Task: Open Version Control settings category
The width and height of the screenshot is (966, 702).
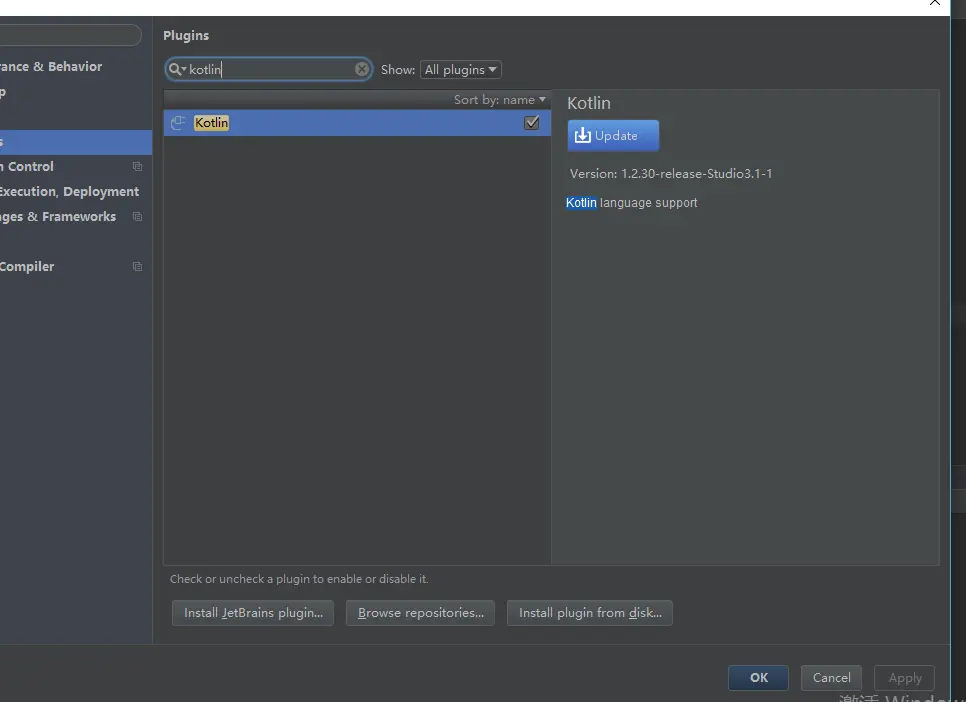Action: (26, 166)
